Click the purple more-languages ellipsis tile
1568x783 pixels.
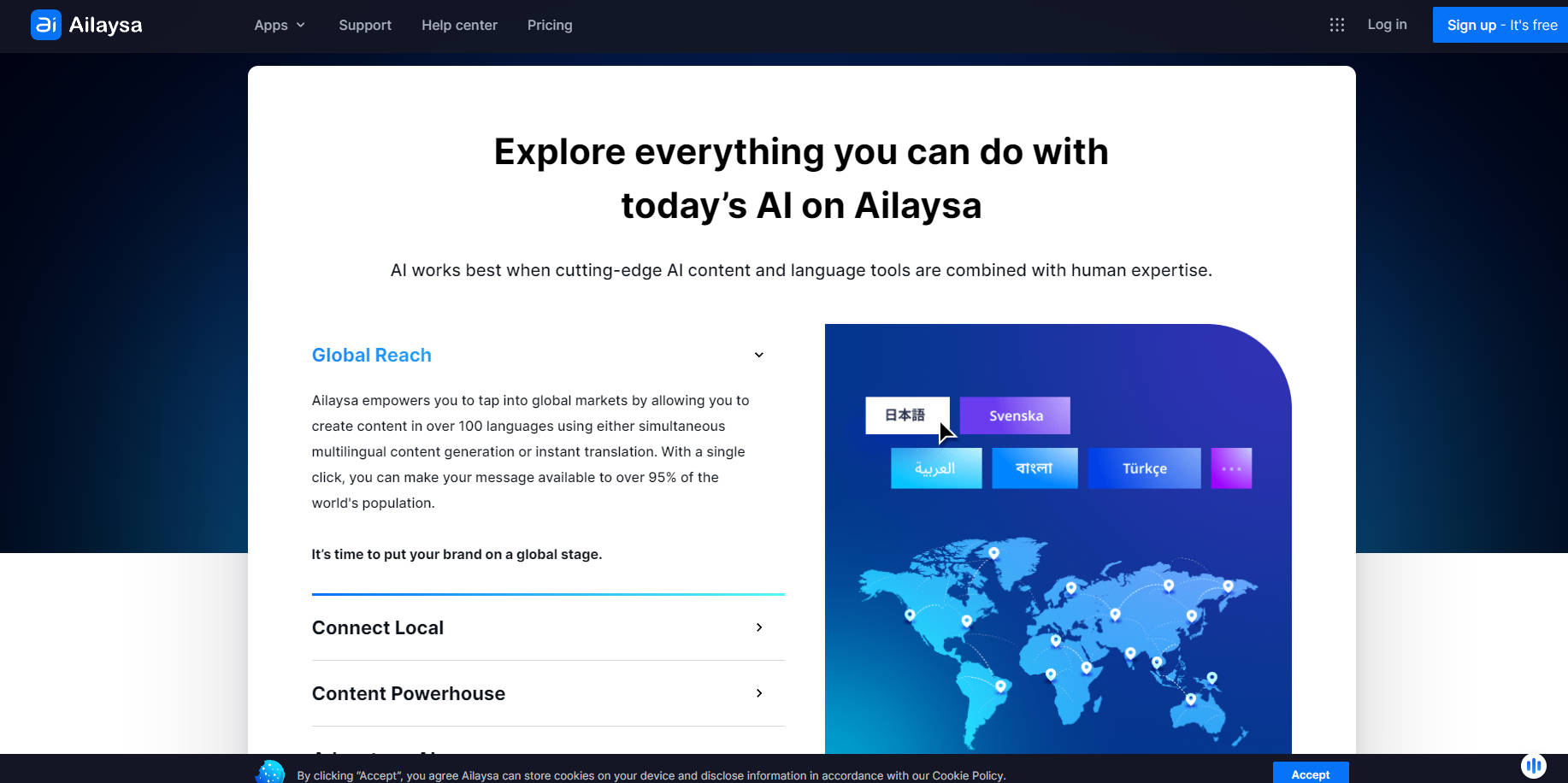(x=1231, y=468)
